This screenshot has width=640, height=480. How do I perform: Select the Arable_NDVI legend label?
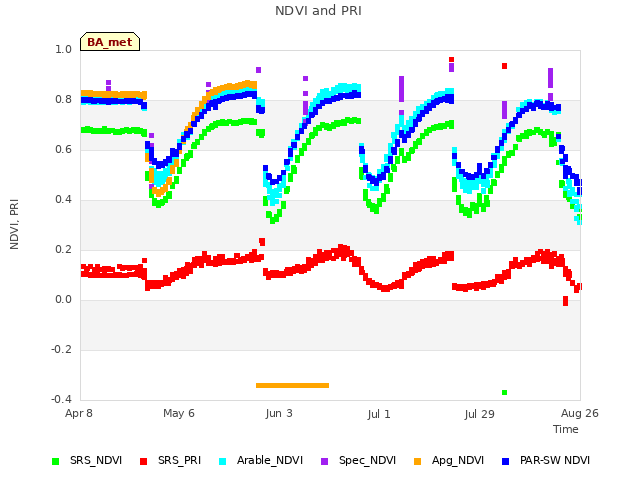coord(270,460)
